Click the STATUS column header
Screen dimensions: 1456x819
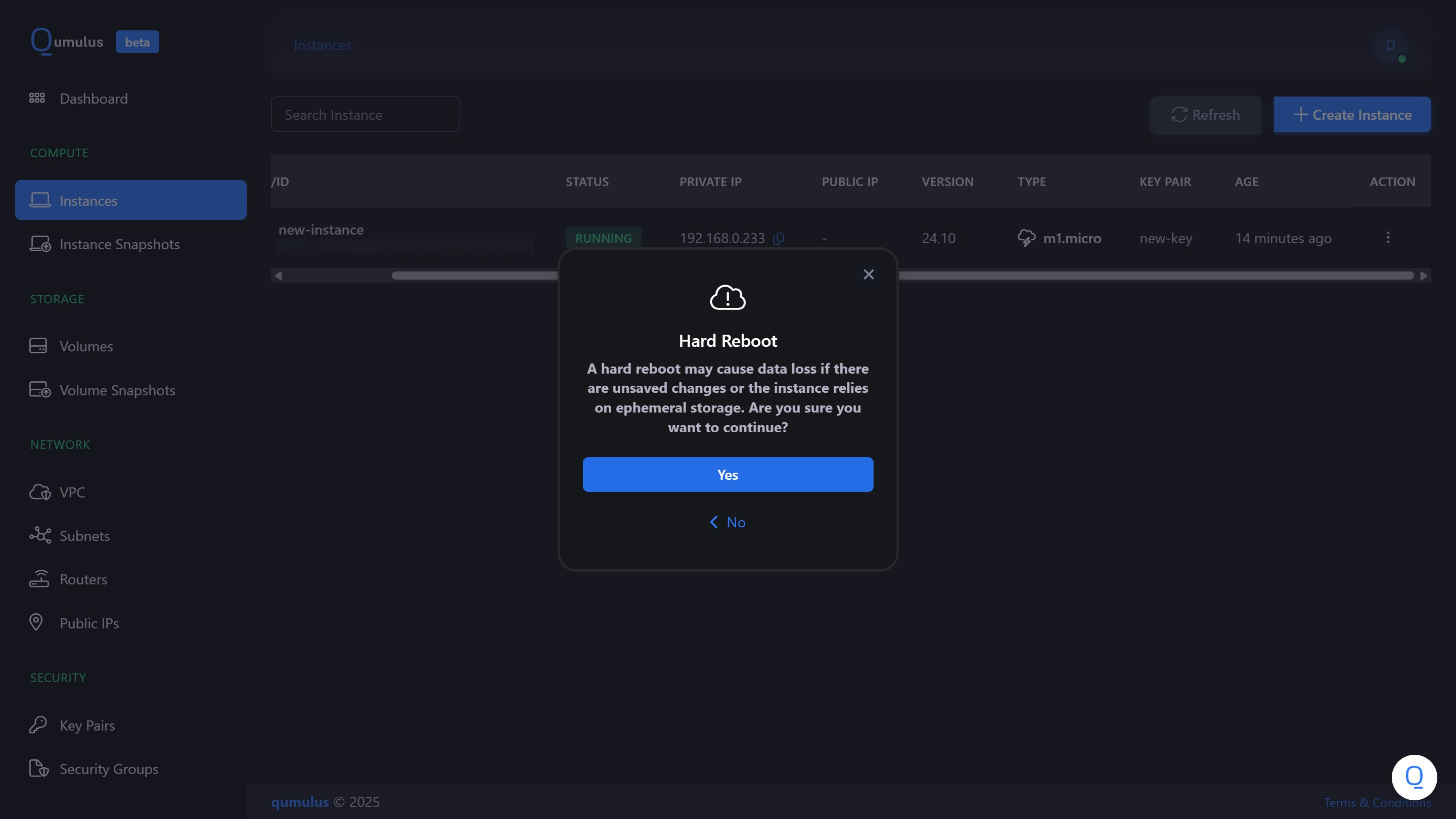click(586, 181)
